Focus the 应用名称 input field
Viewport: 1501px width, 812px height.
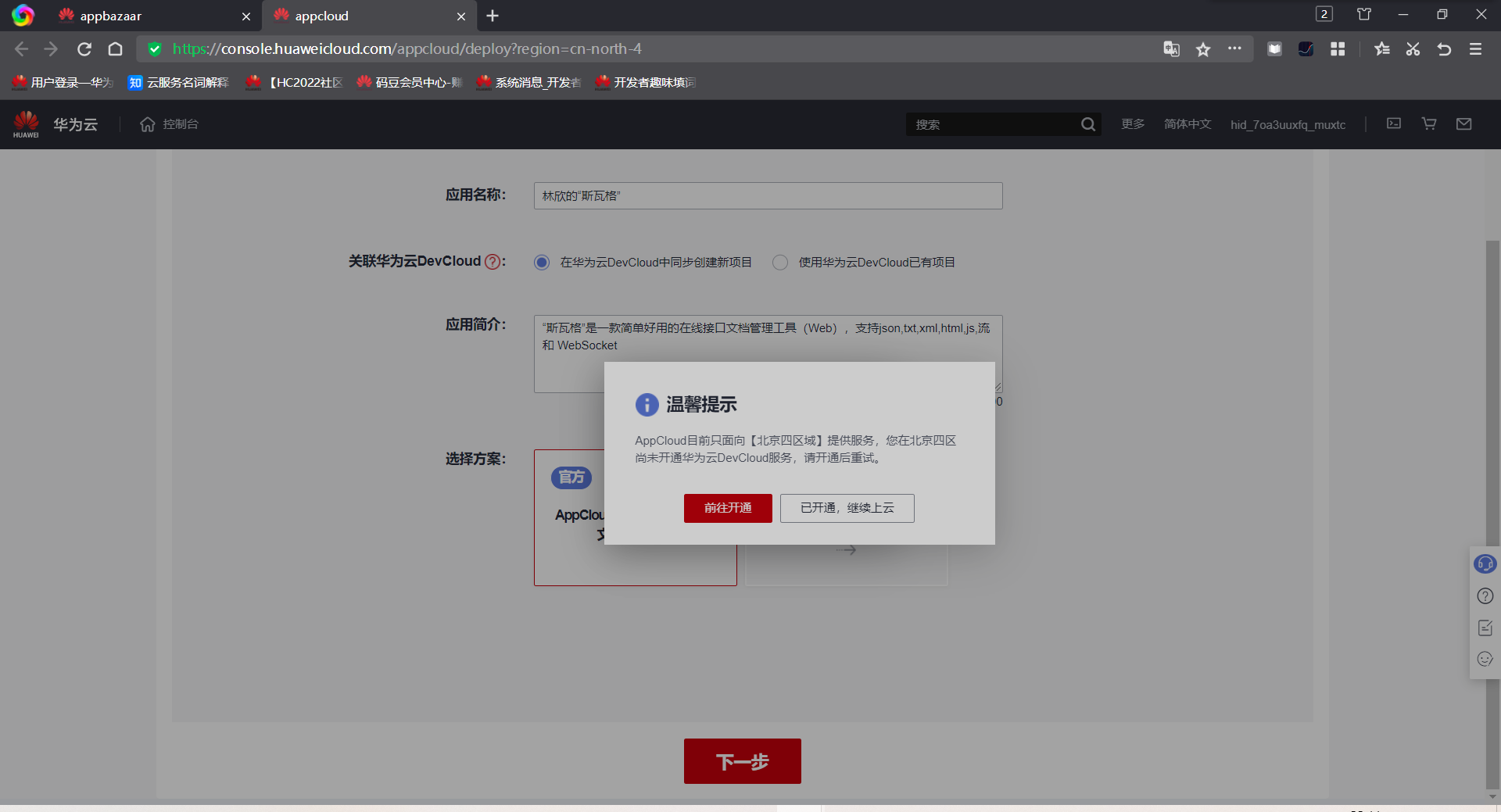click(x=768, y=196)
